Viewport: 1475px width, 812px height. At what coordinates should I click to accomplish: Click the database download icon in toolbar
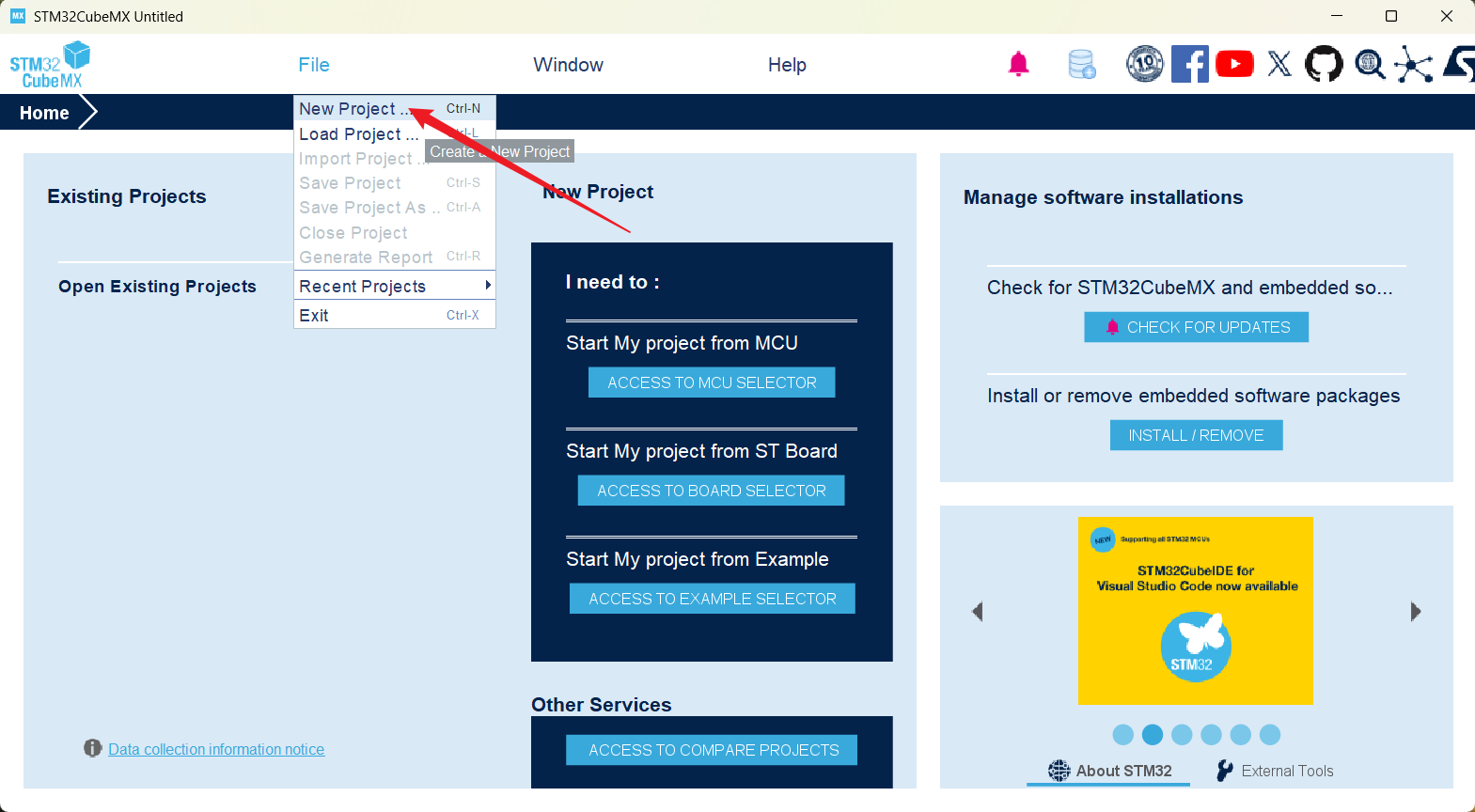1082,64
